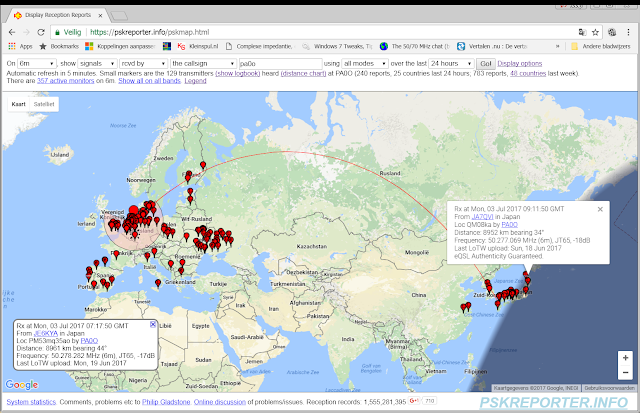Click the right marker in eastern China
Screen dimensions: 640x413
point(468,306)
